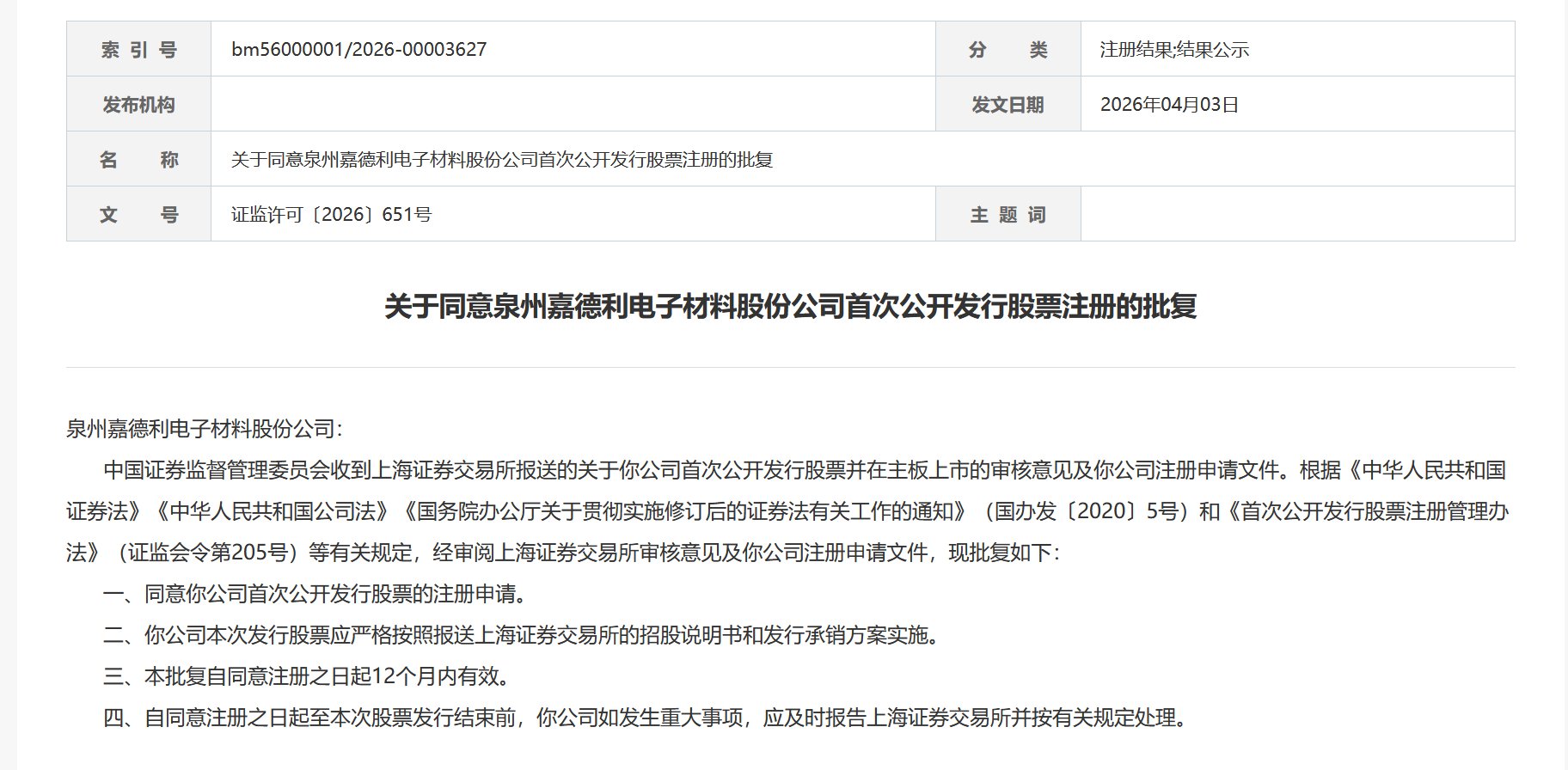Click the 发布机构 label cell
This screenshot has height=770, width=1568.
coord(138,105)
